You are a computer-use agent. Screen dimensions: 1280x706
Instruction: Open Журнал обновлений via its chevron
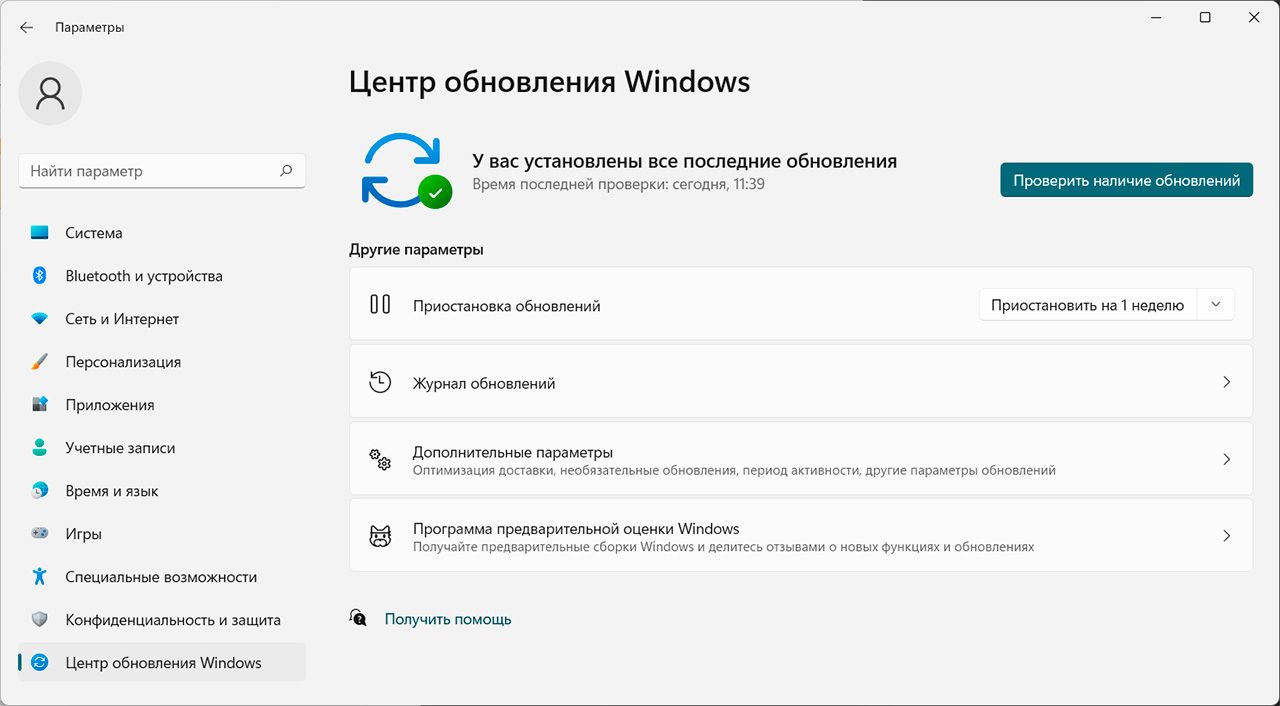(1226, 382)
